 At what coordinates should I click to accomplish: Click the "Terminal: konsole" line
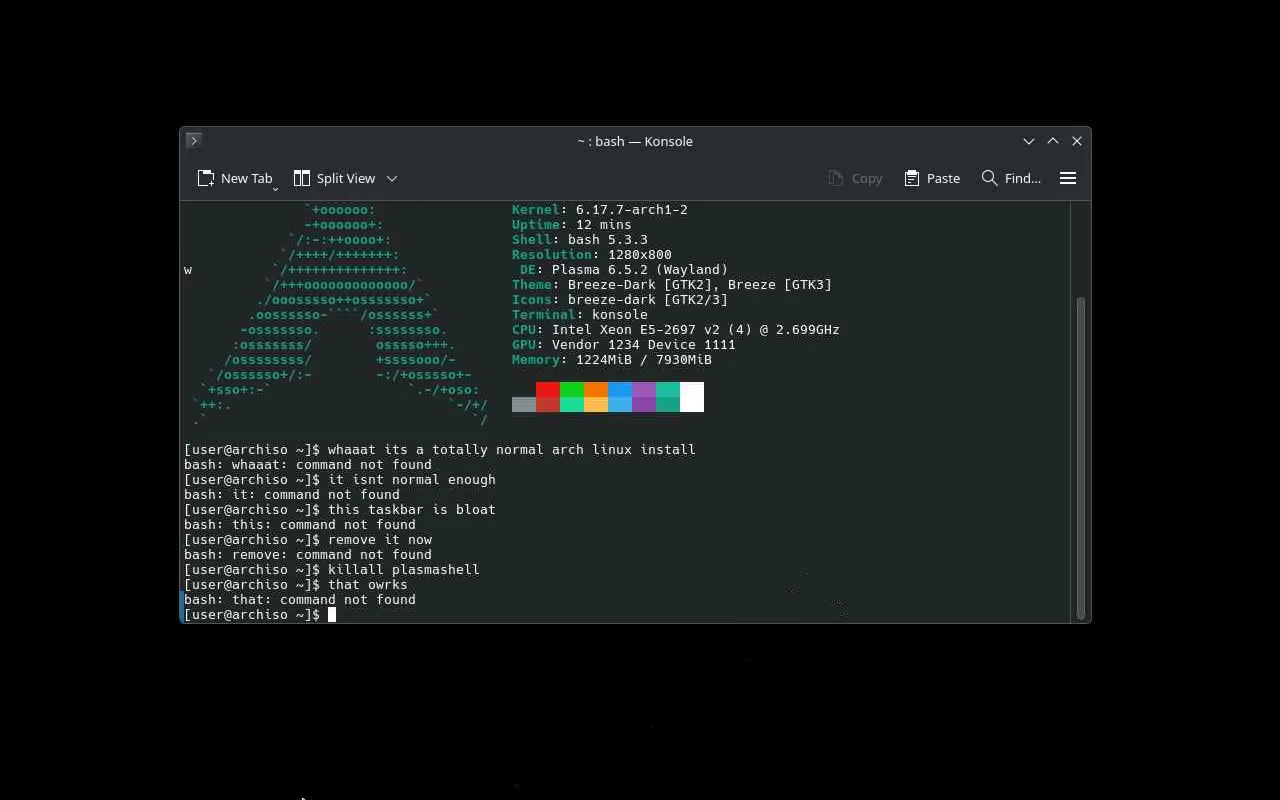(x=580, y=315)
